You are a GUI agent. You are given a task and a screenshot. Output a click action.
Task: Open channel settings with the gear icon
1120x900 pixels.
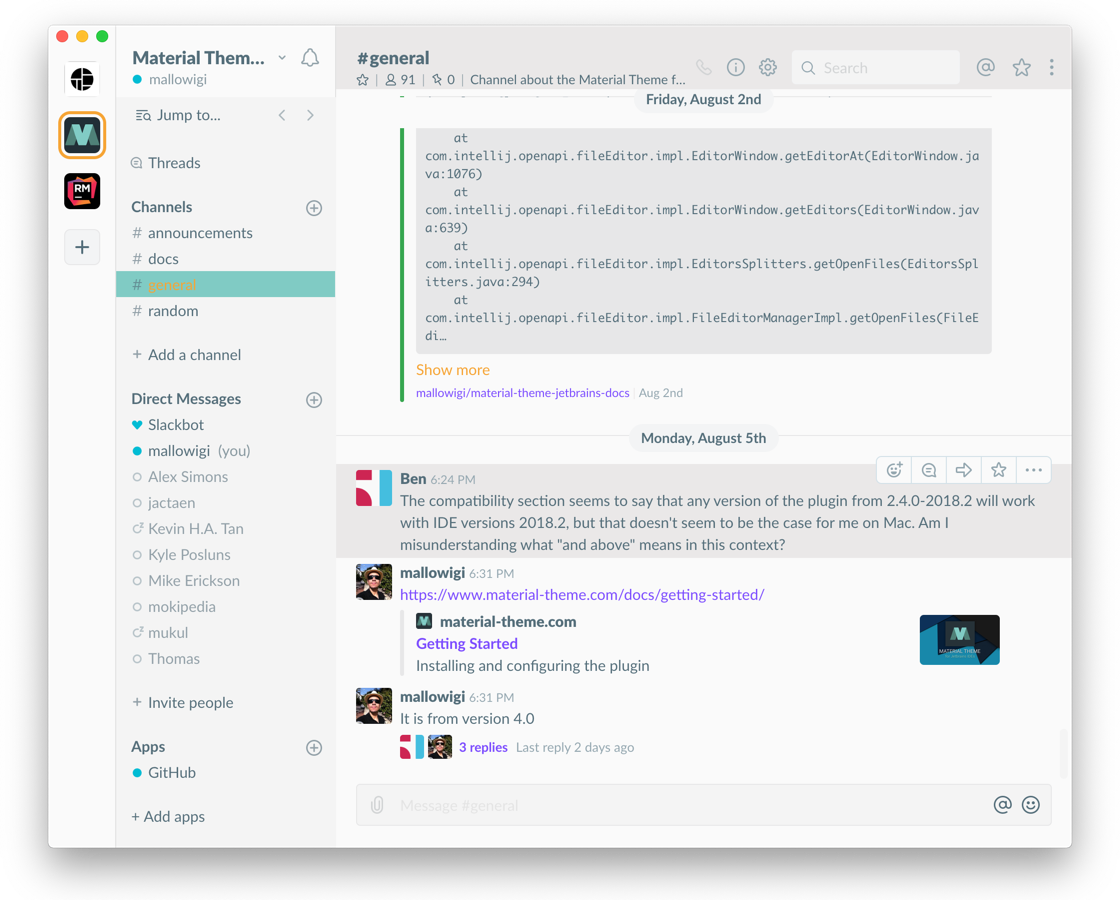[767, 66]
